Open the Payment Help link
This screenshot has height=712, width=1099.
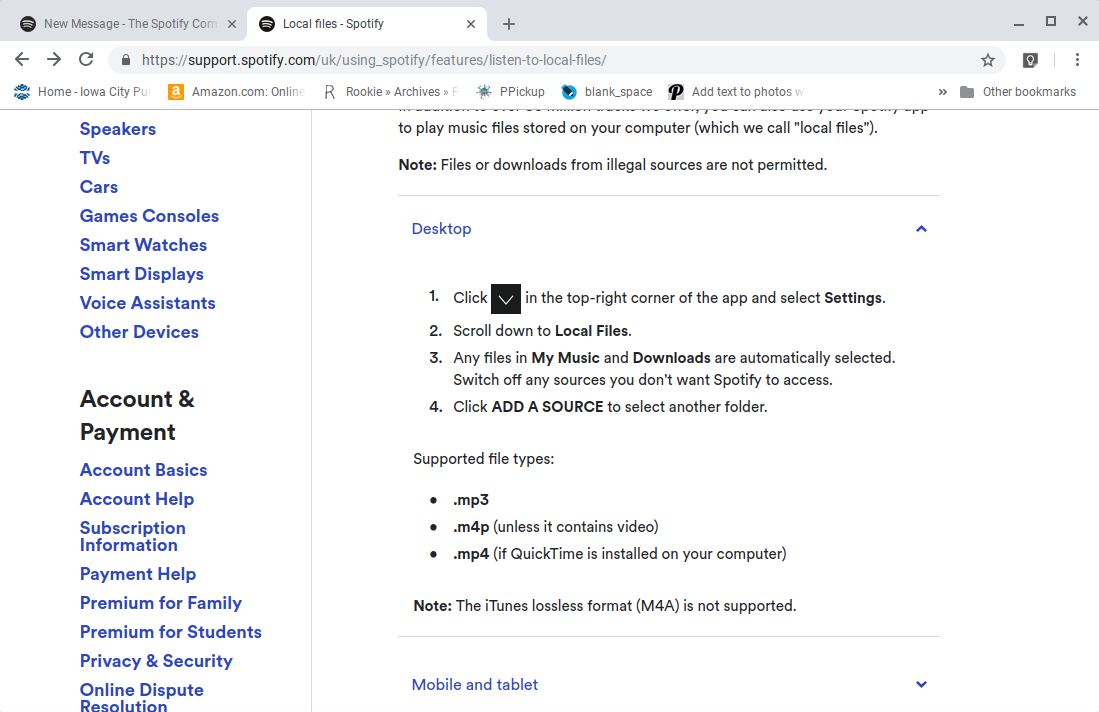pyautogui.click(x=138, y=574)
